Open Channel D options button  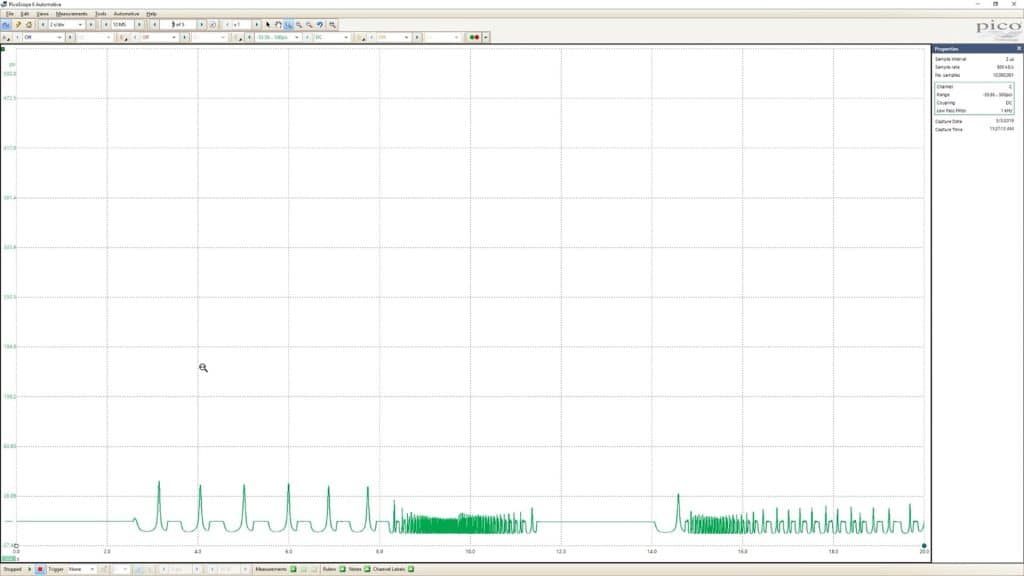(360, 37)
